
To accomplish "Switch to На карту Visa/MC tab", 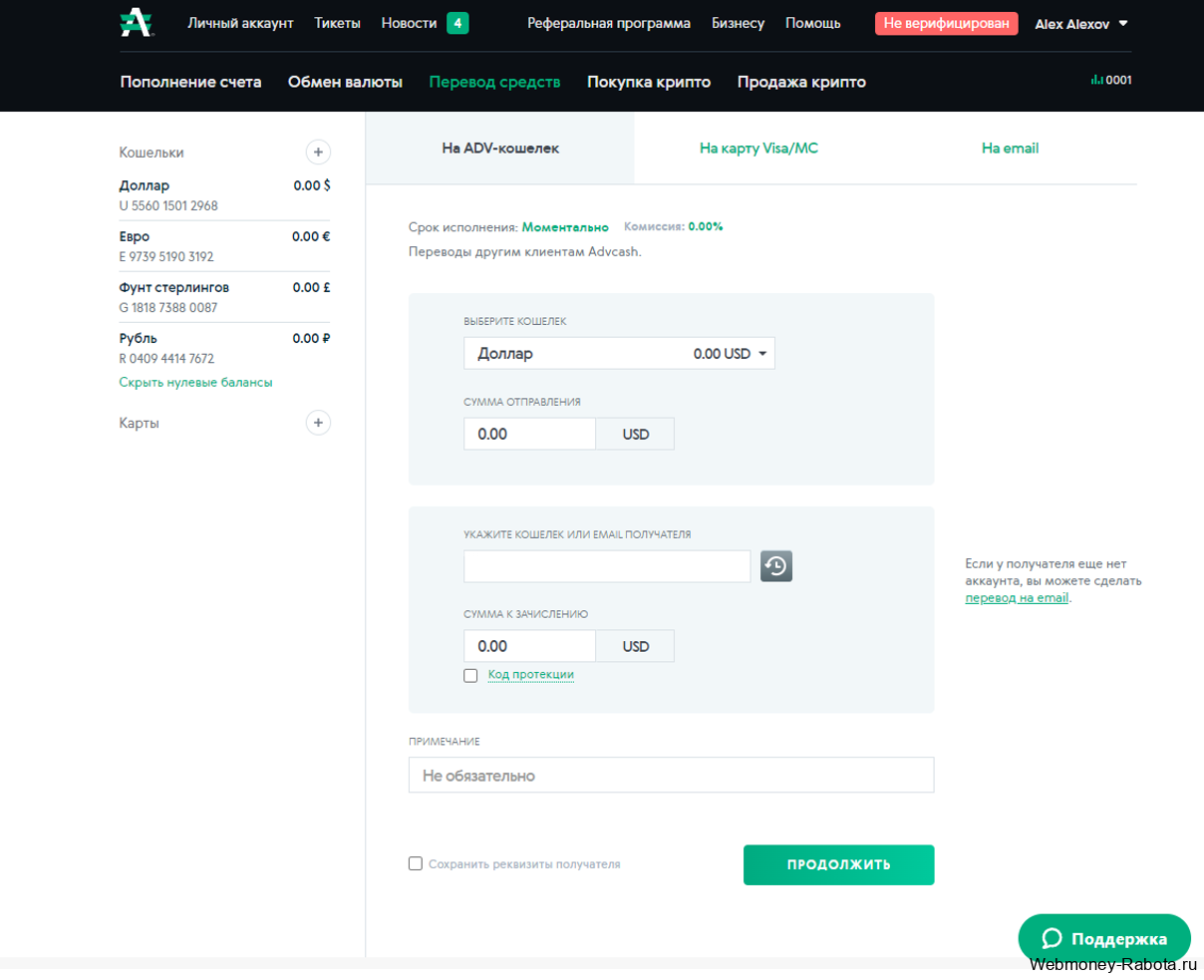I will pos(758,148).
